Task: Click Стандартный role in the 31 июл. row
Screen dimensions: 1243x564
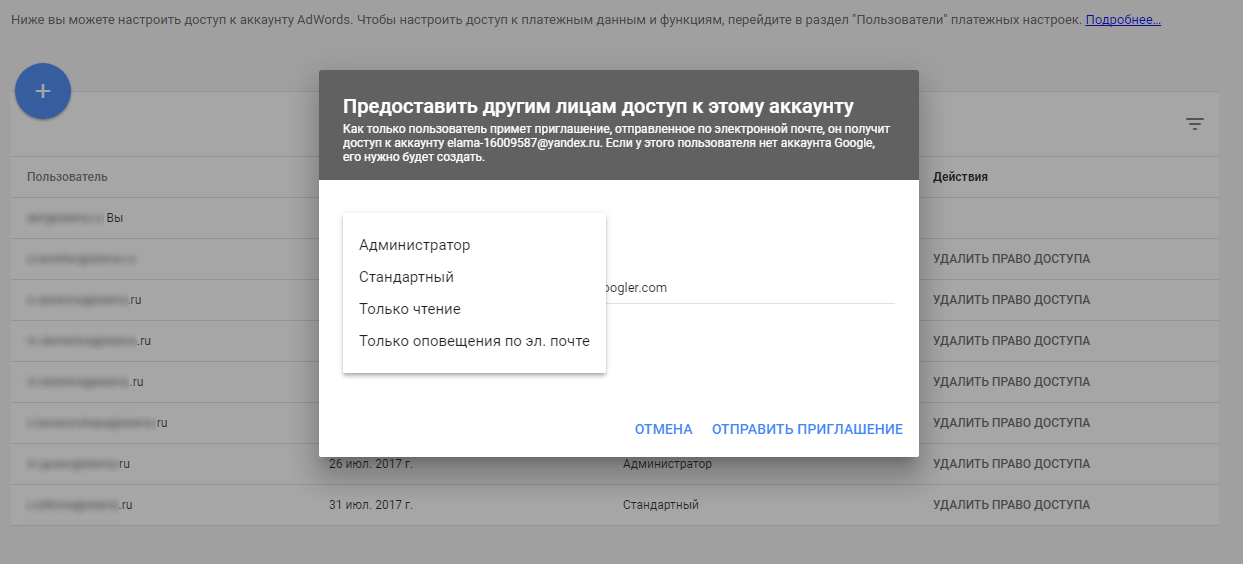Action: click(660, 505)
